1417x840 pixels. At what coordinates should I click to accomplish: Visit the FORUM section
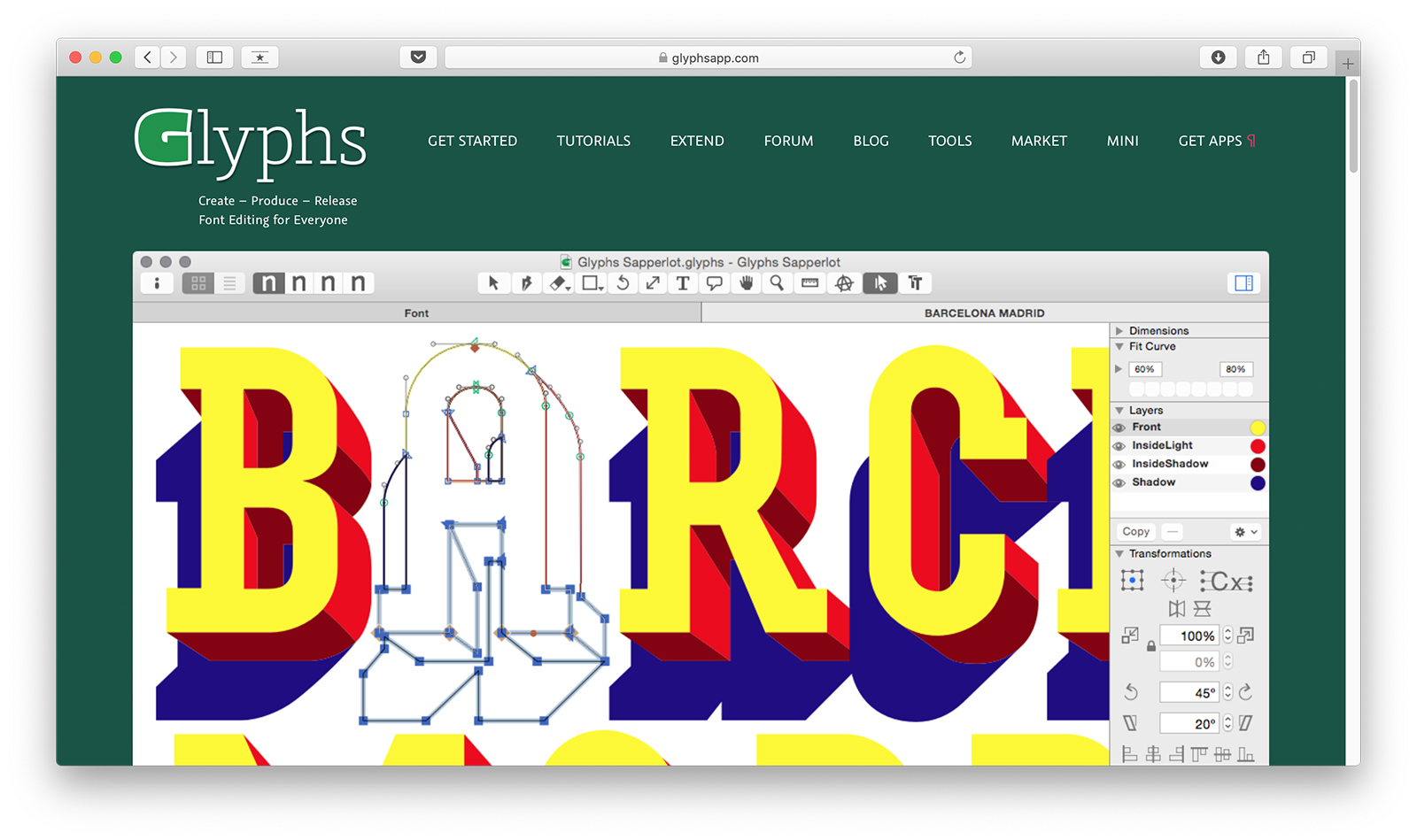pyautogui.click(x=788, y=141)
